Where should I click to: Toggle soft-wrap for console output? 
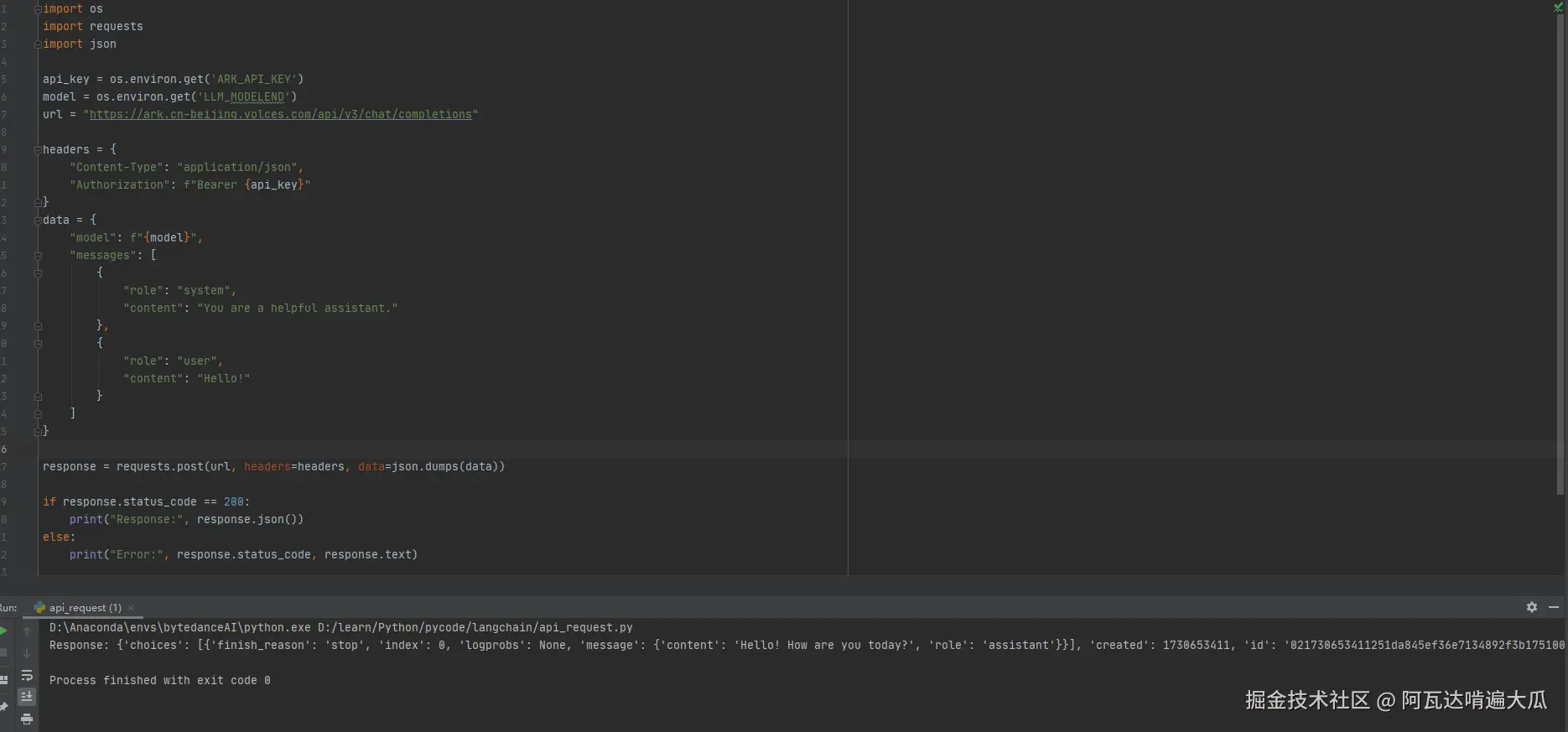click(x=27, y=675)
